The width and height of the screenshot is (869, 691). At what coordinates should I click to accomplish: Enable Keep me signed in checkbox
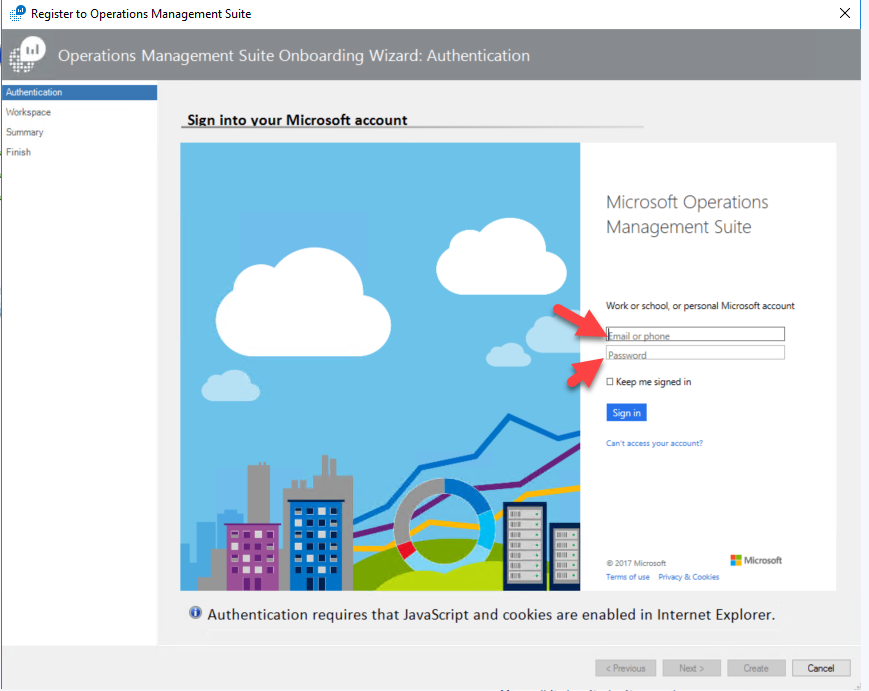tap(610, 382)
